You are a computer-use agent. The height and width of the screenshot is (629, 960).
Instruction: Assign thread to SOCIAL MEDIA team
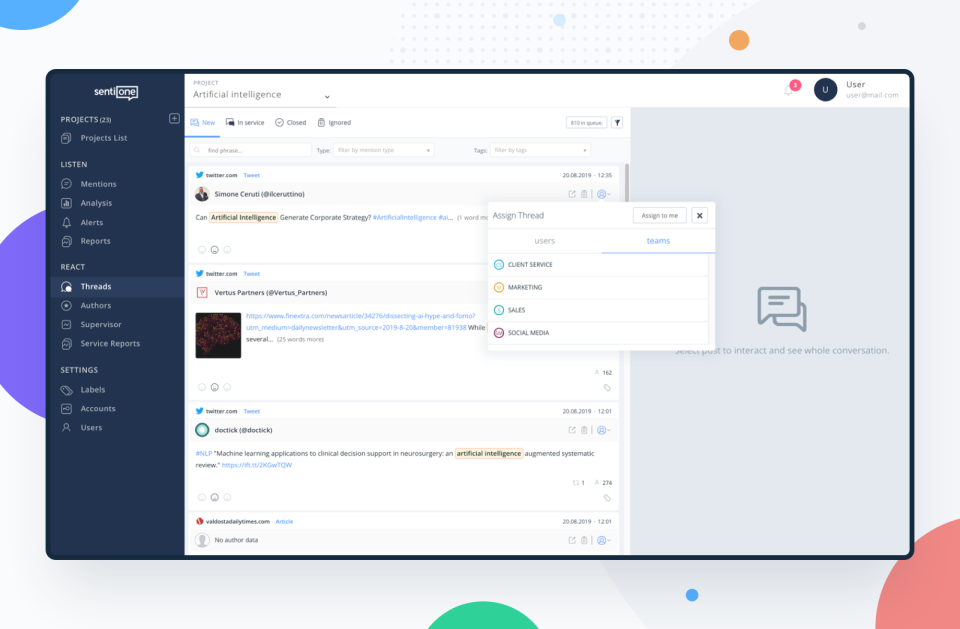(x=598, y=333)
